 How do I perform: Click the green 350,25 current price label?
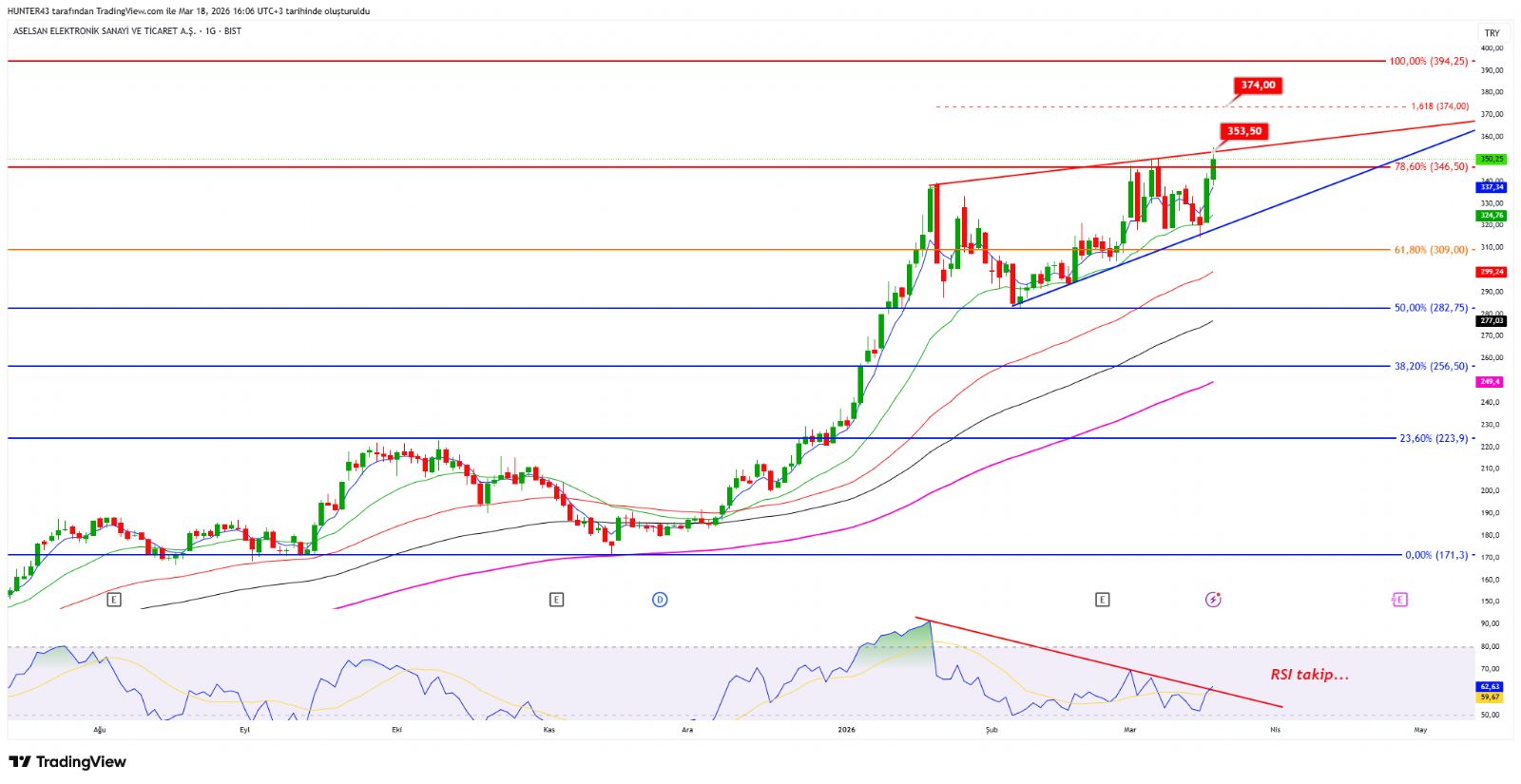pyautogui.click(x=1491, y=159)
